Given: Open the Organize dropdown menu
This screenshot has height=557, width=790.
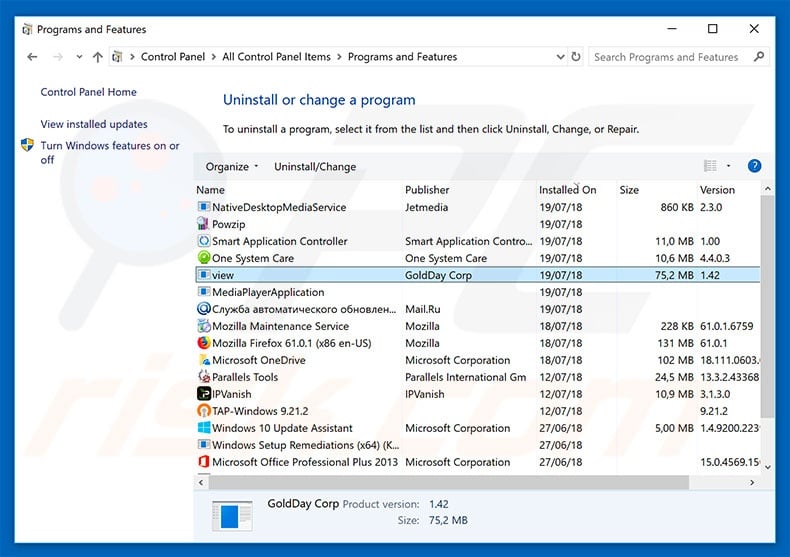Looking at the screenshot, I should 232,167.
